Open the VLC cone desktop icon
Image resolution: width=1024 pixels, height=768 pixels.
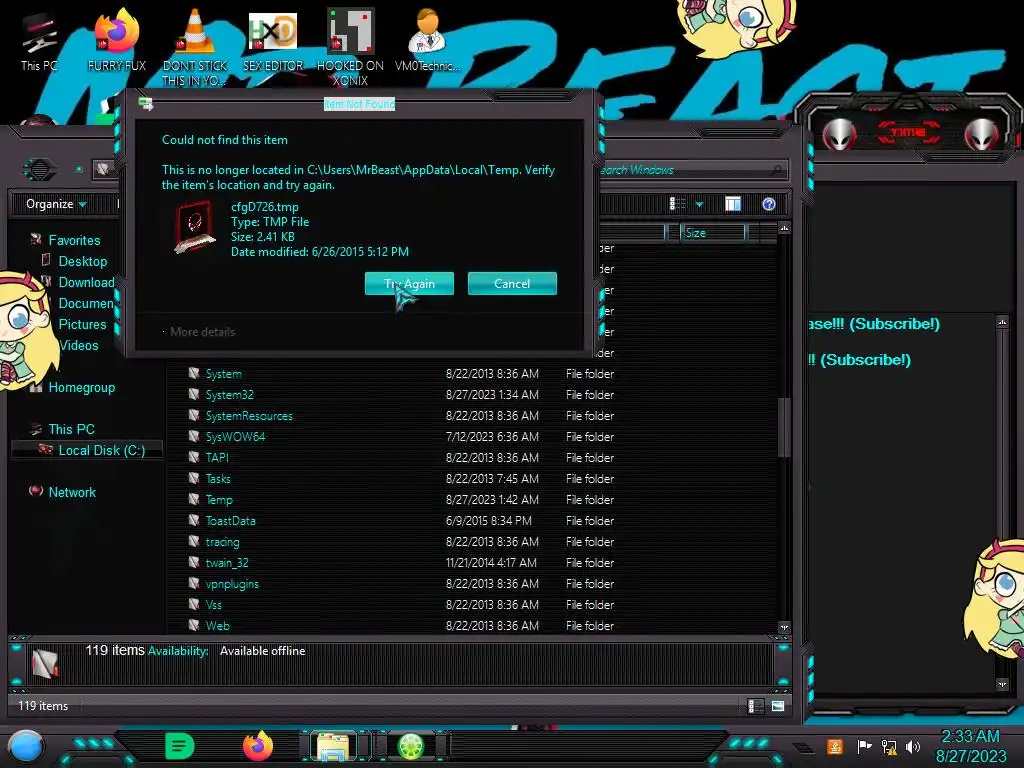point(195,47)
